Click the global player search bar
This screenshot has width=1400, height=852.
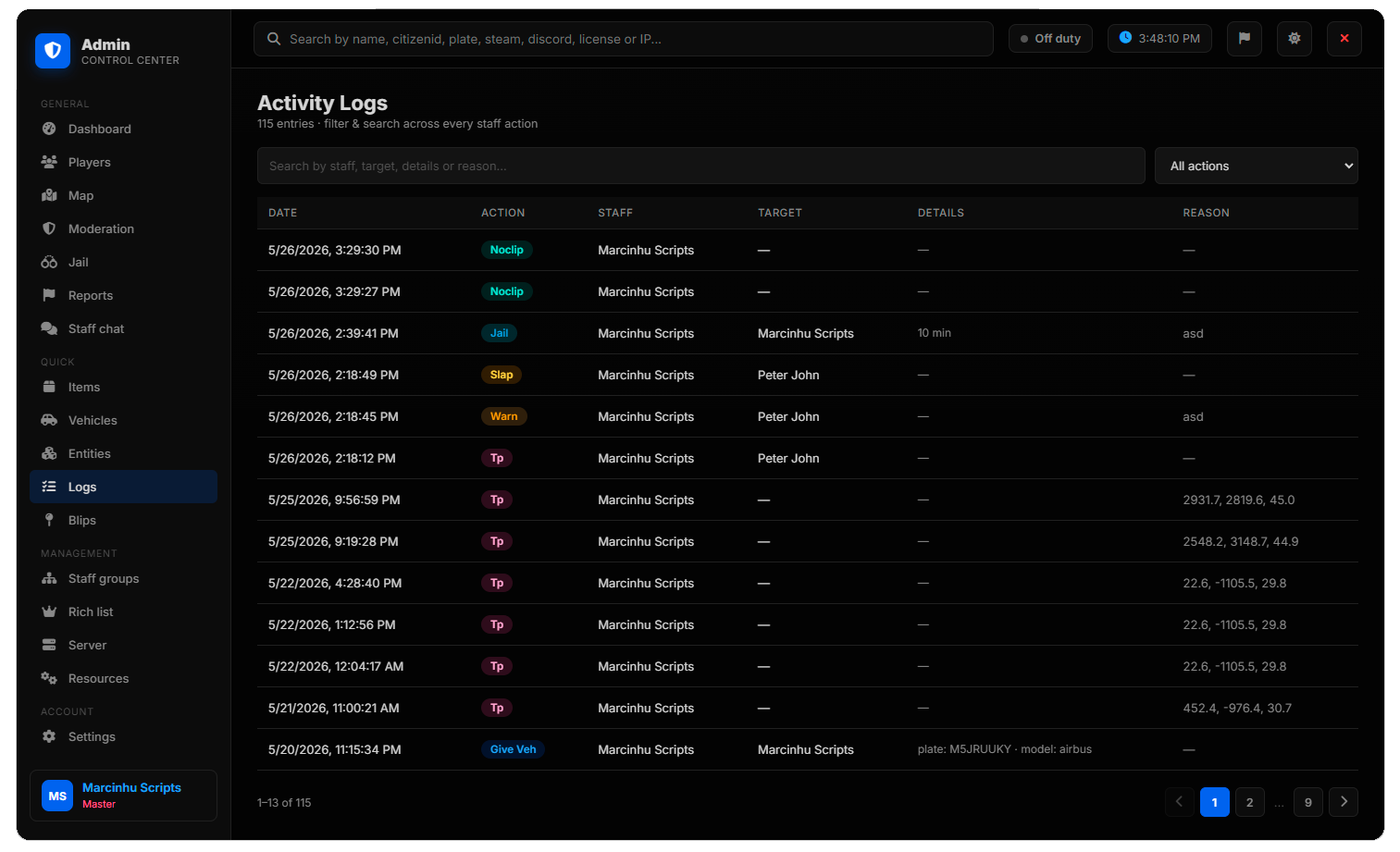pyautogui.click(x=623, y=39)
